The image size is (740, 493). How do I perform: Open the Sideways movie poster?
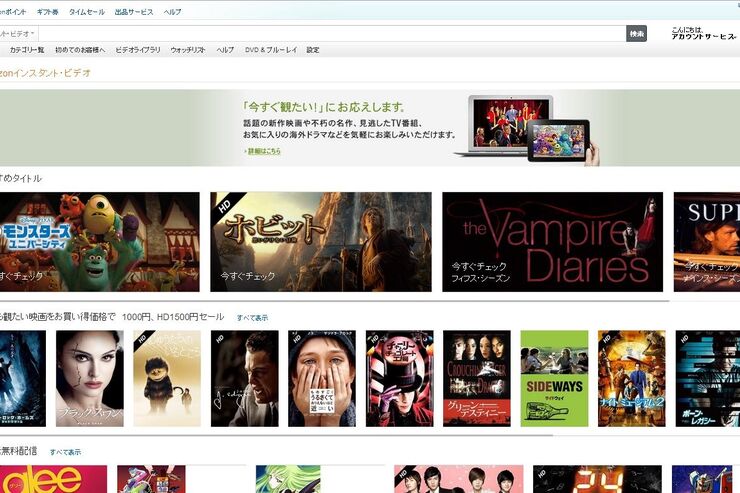point(554,378)
